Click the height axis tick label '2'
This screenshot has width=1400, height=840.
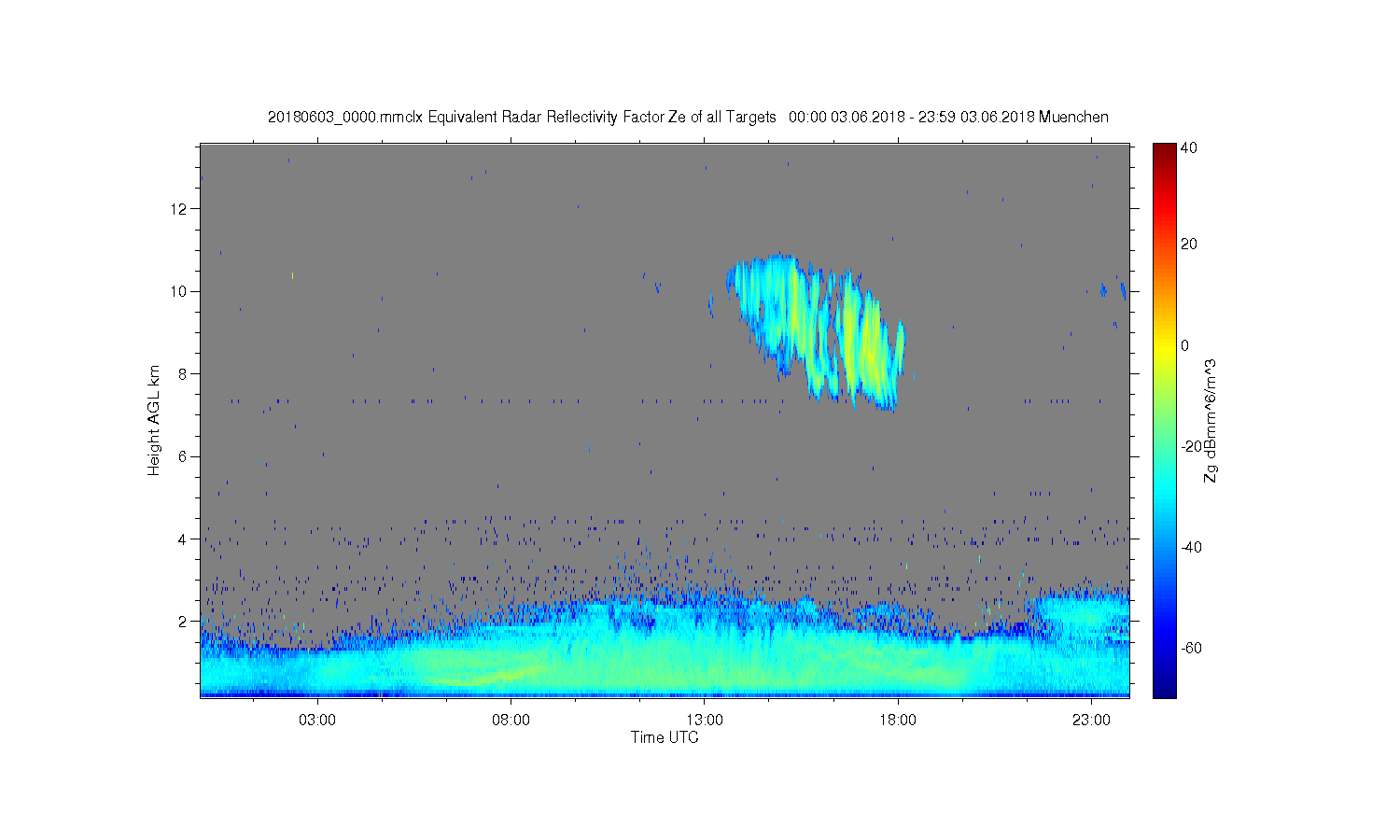[184, 621]
